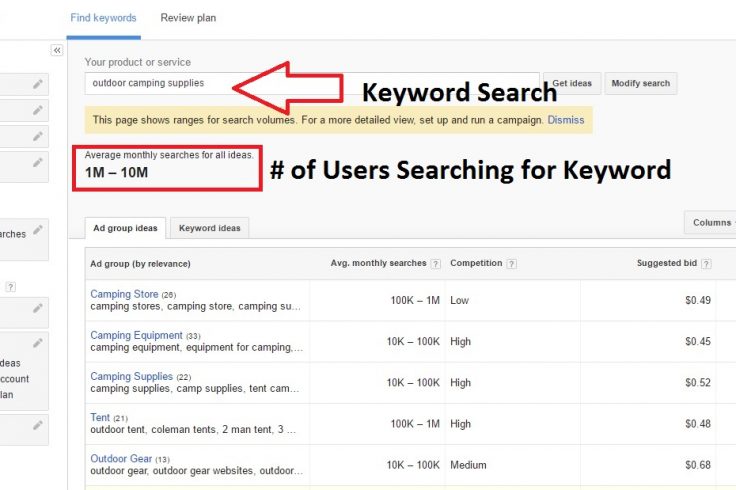736x490 pixels.
Task: Select the Ad group ideas tab
Action: pyautogui.click(x=125, y=228)
